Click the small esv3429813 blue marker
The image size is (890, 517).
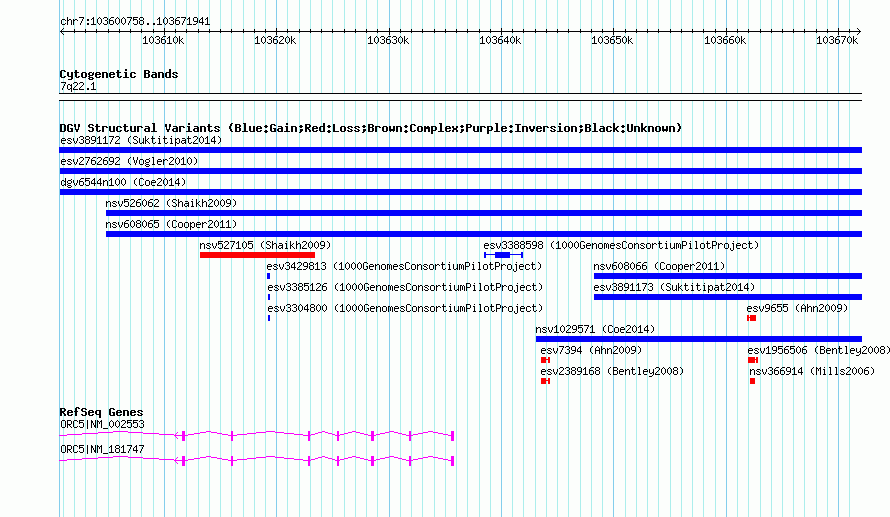[x=268, y=276]
